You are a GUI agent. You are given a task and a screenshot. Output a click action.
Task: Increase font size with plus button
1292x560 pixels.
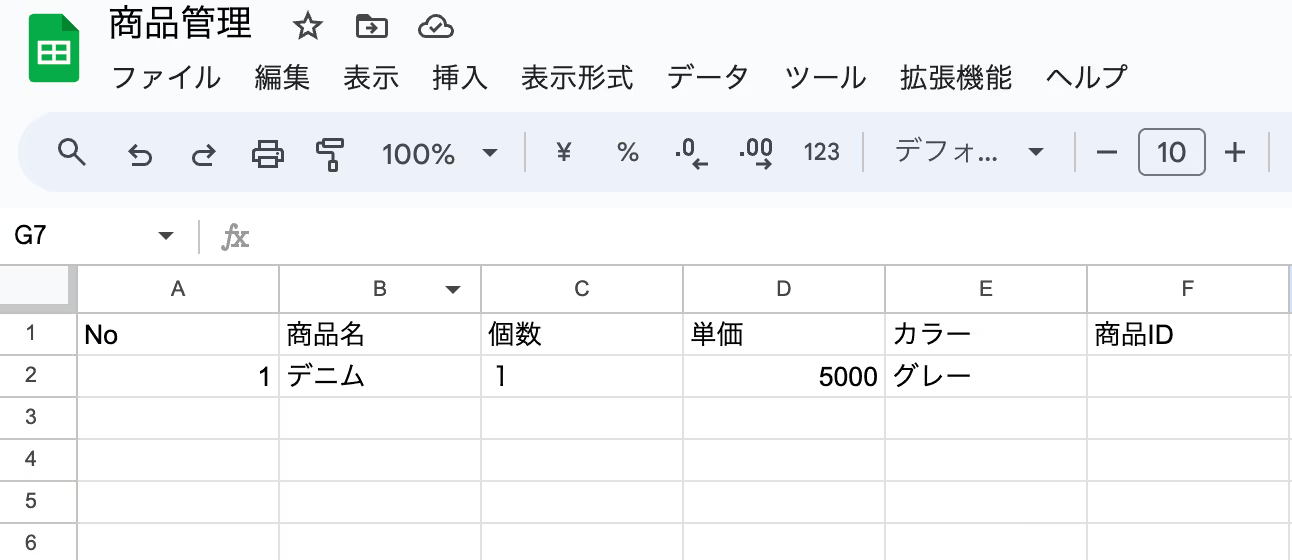1235,153
